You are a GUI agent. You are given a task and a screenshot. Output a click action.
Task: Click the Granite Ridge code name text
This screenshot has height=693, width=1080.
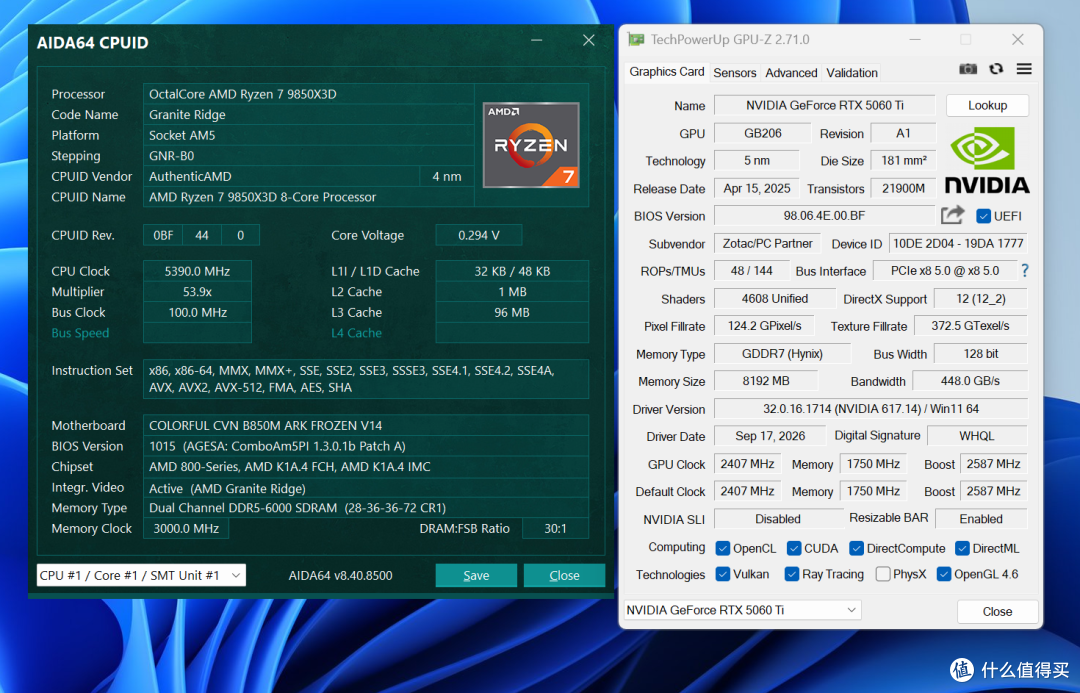187,114
